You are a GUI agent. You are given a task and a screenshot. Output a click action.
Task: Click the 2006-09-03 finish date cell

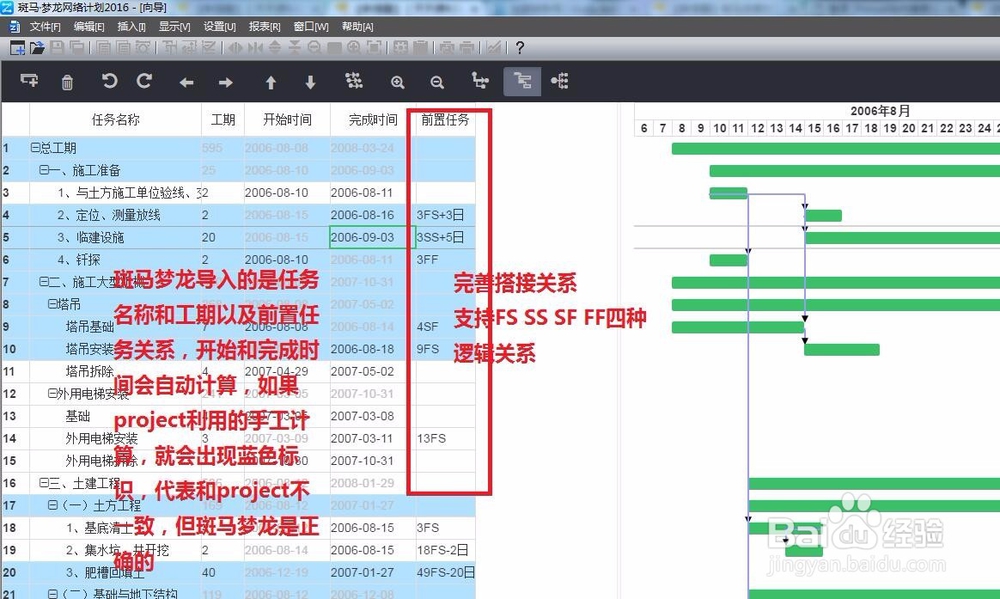372,237
